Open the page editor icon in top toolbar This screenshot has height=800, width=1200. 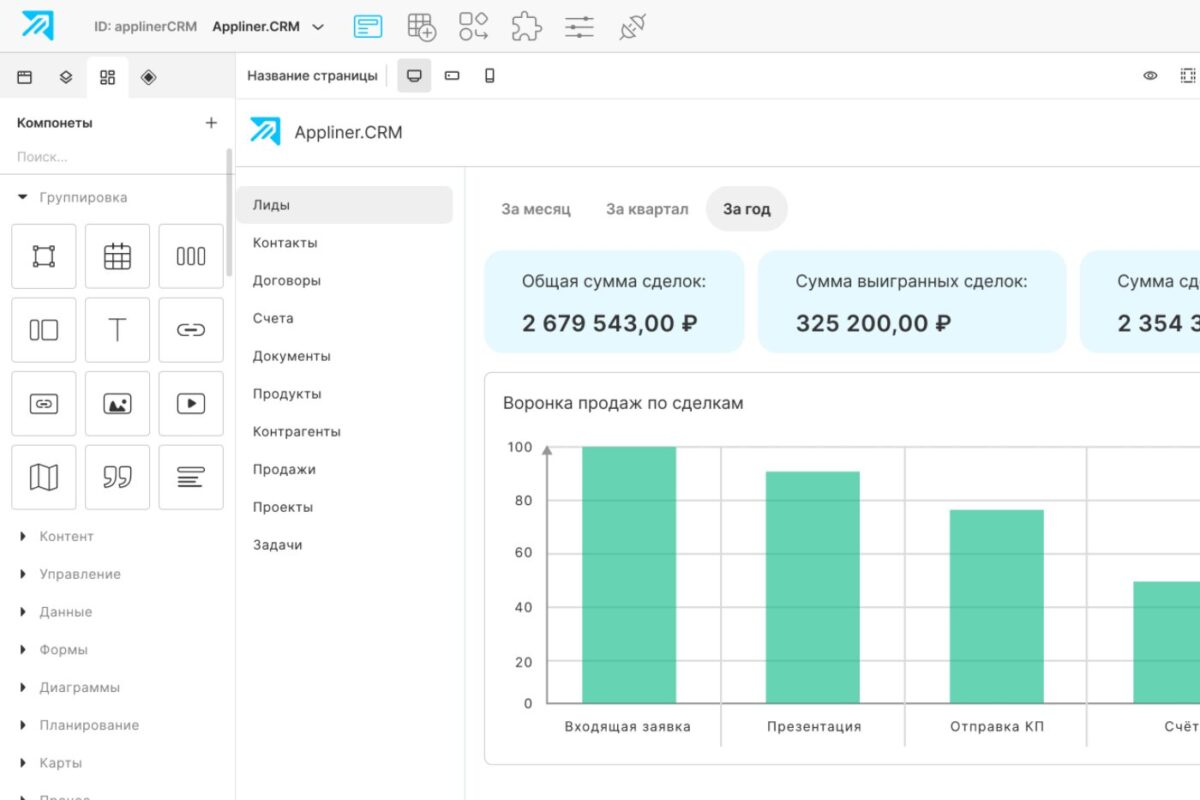[x=368, y=27]
